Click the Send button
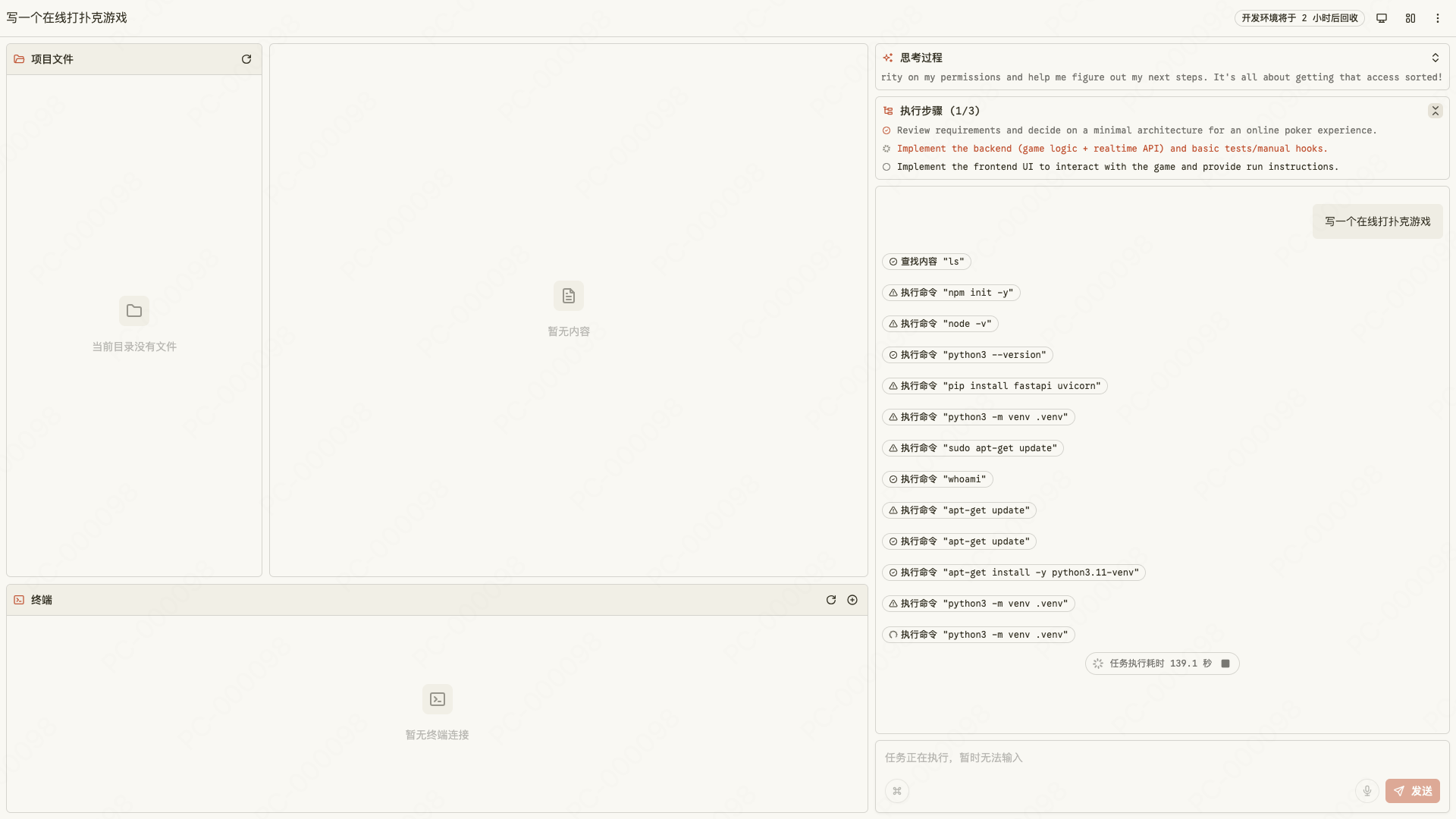Viewport: 1456px width, 819px height. pos(1412,791)
